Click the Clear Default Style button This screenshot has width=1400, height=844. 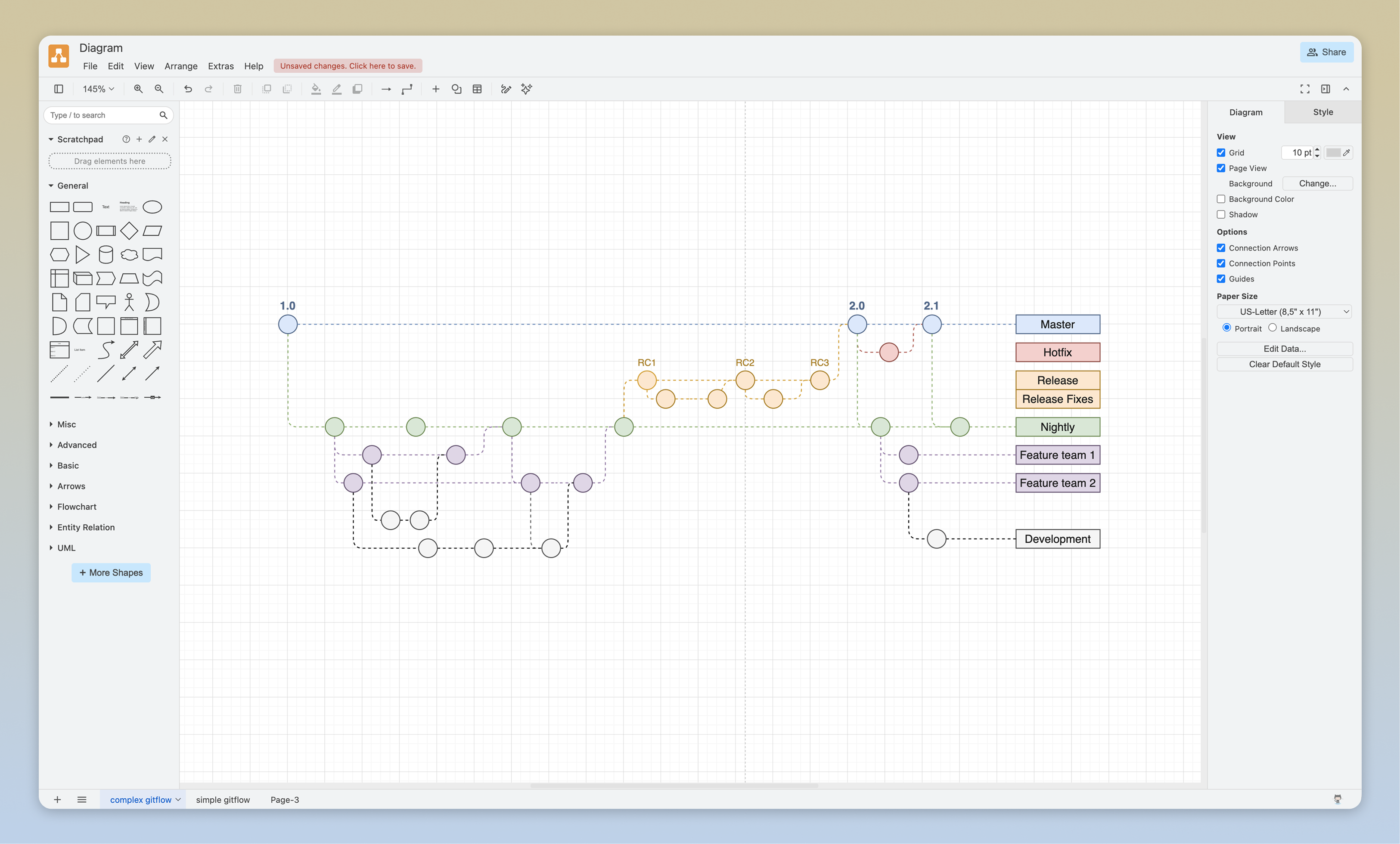[x=1284, y=364]
